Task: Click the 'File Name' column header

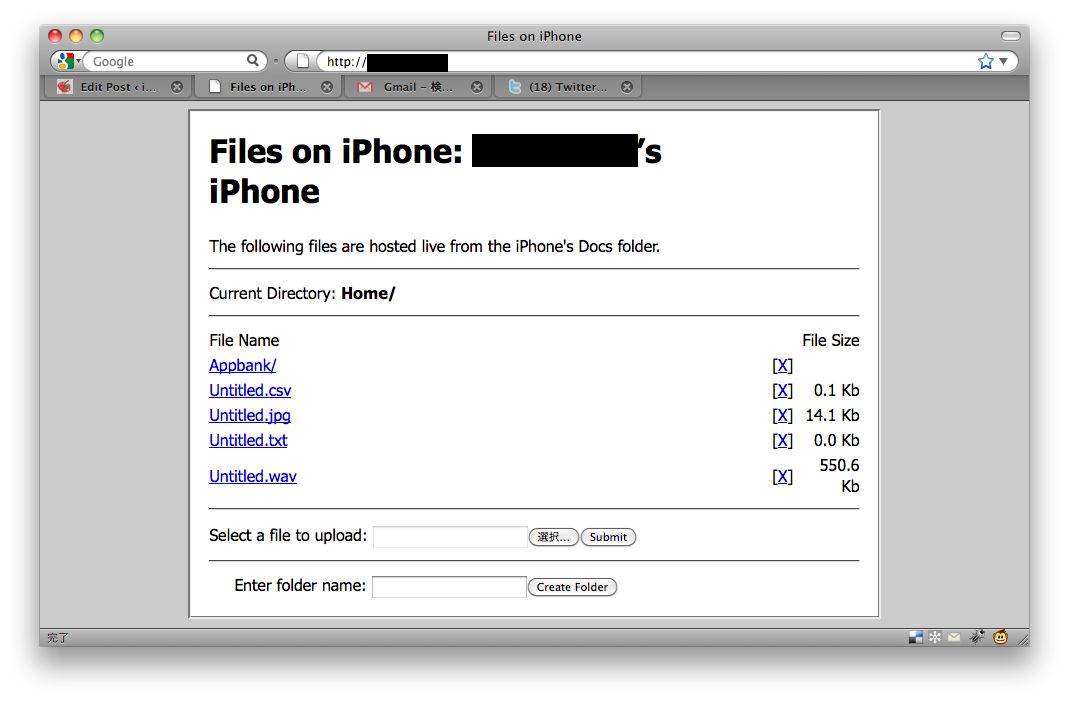Action: [x=244, y=340]
